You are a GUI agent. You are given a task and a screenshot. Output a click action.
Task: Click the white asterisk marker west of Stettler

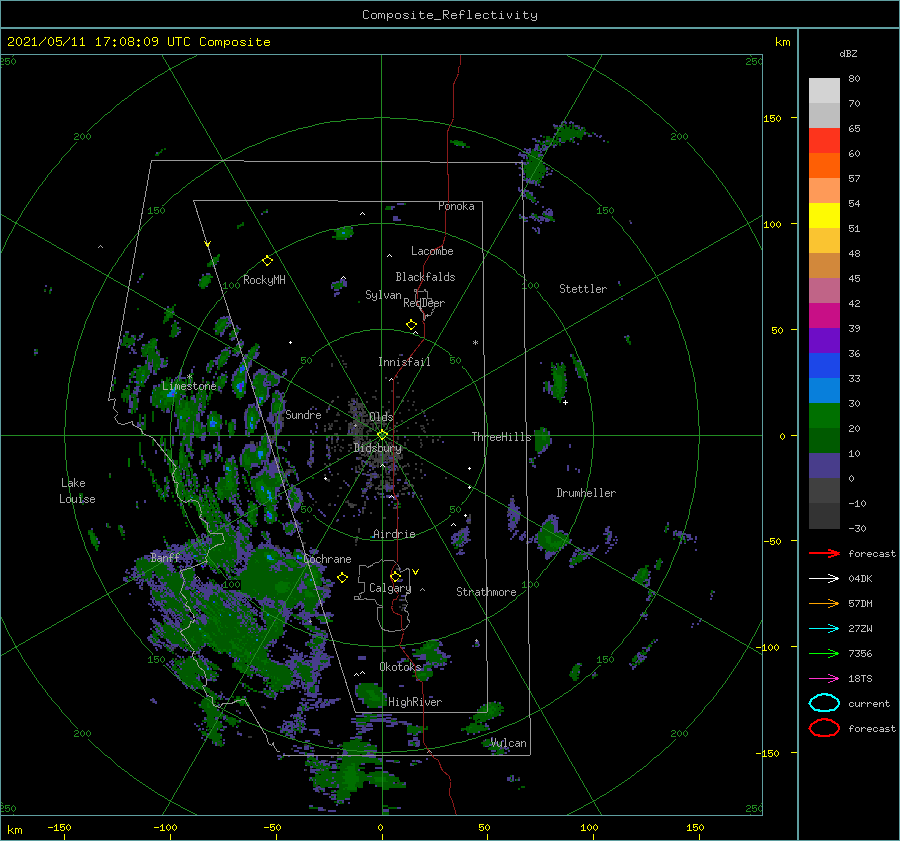click(x=475, y=343)
